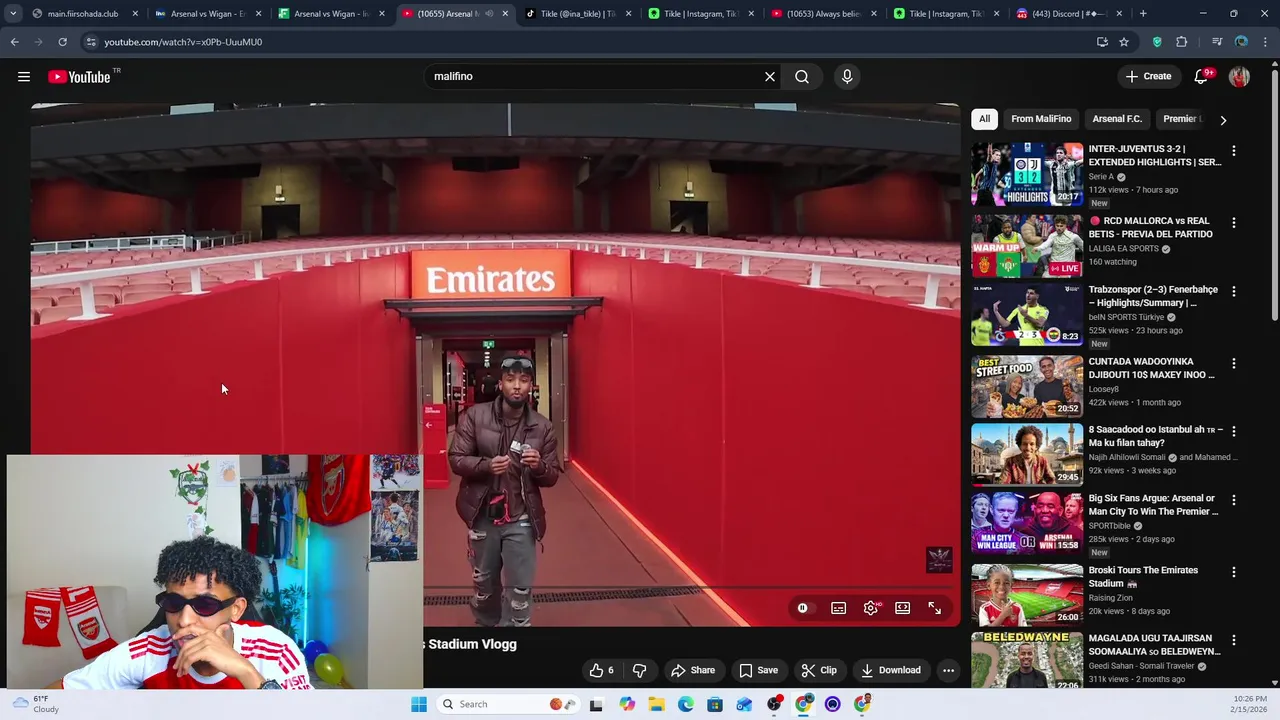
Task: Open File Explorer from taskbar
Action: pos(656,704)
